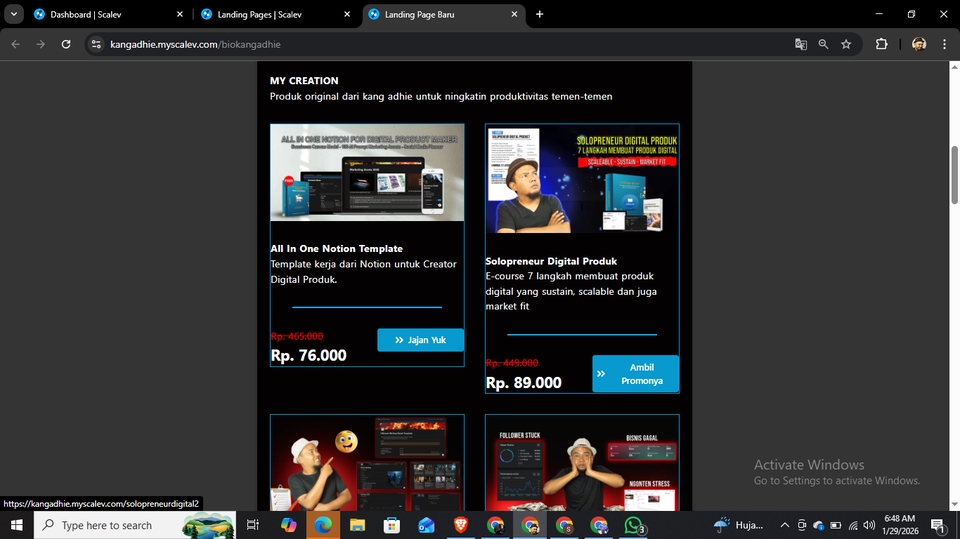Click the Translate page icon in address bar

(800, 44)
